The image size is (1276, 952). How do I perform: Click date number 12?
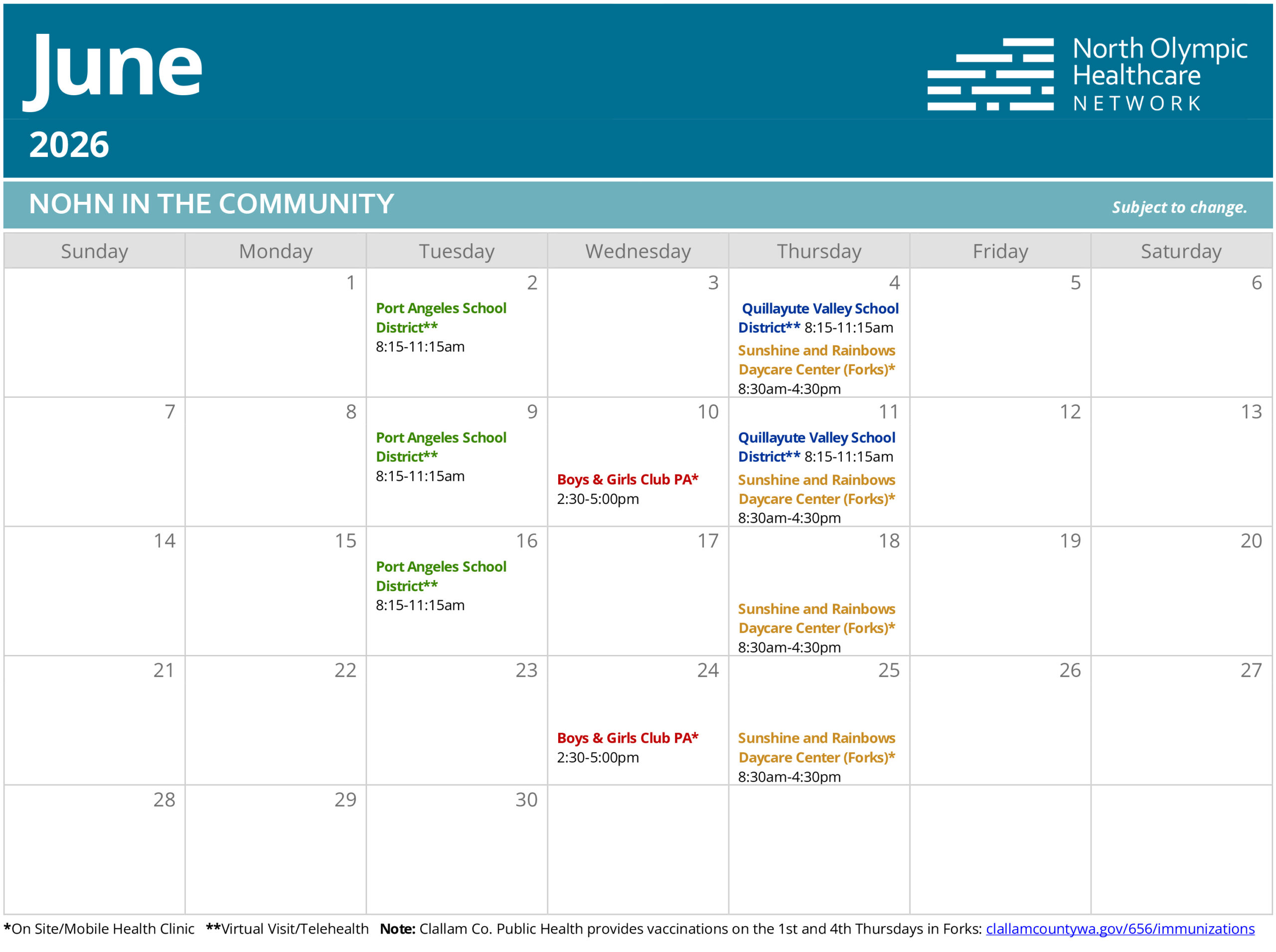1070,412
